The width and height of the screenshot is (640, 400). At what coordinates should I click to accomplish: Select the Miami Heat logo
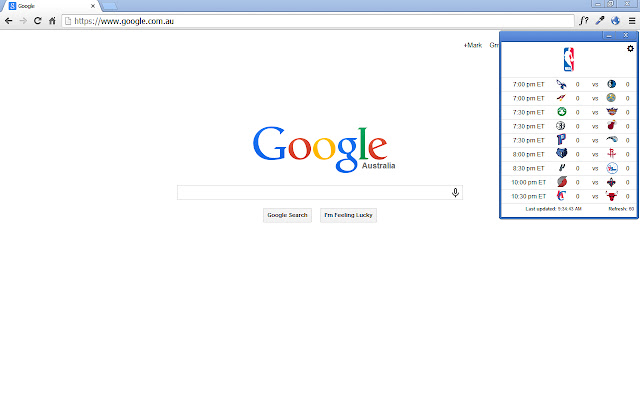(x=611, y=126)
